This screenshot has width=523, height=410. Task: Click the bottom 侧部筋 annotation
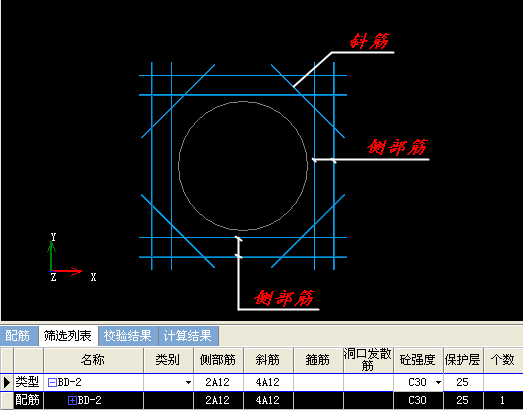click(285, 298)
